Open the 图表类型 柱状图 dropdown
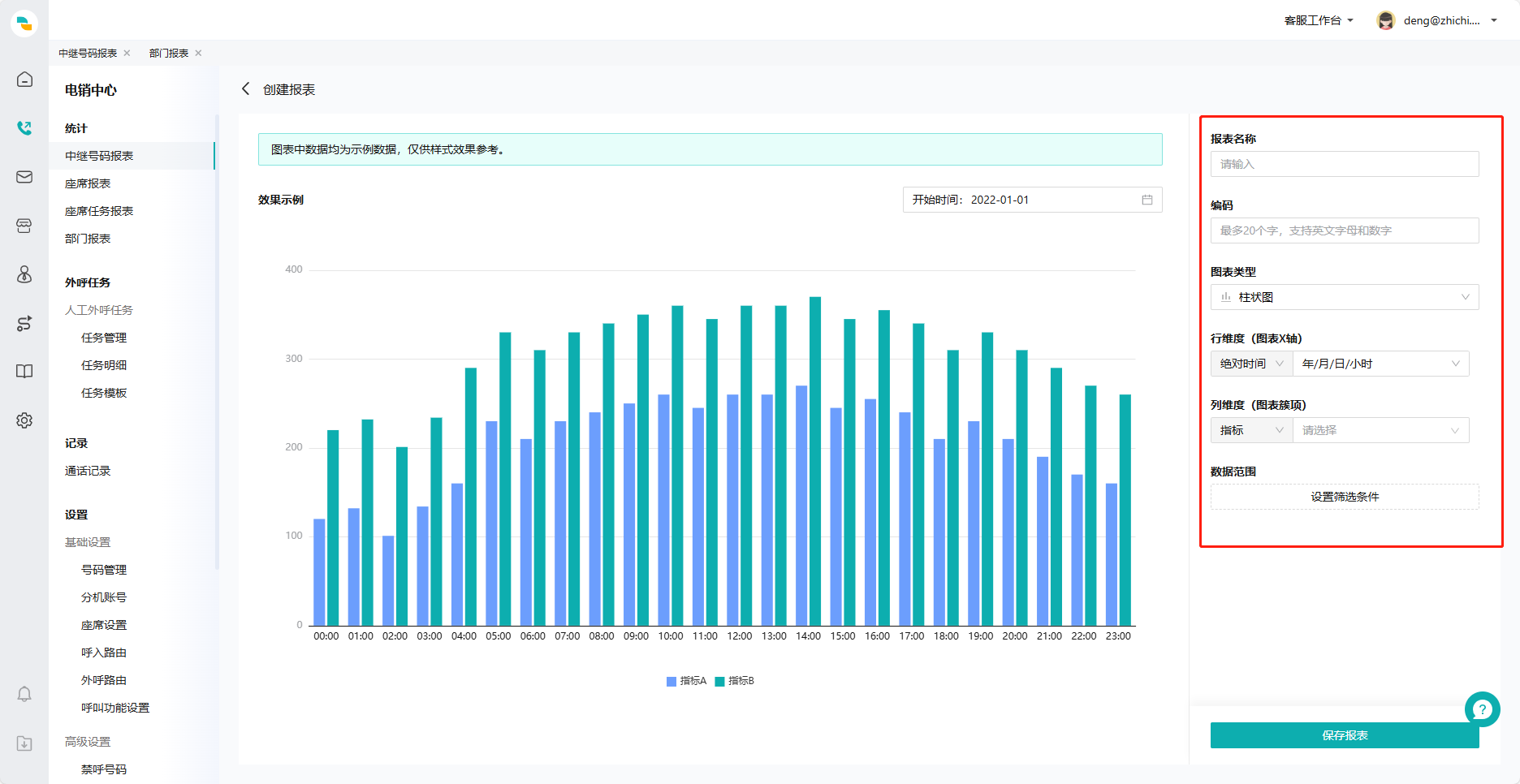 point(1345,297)
